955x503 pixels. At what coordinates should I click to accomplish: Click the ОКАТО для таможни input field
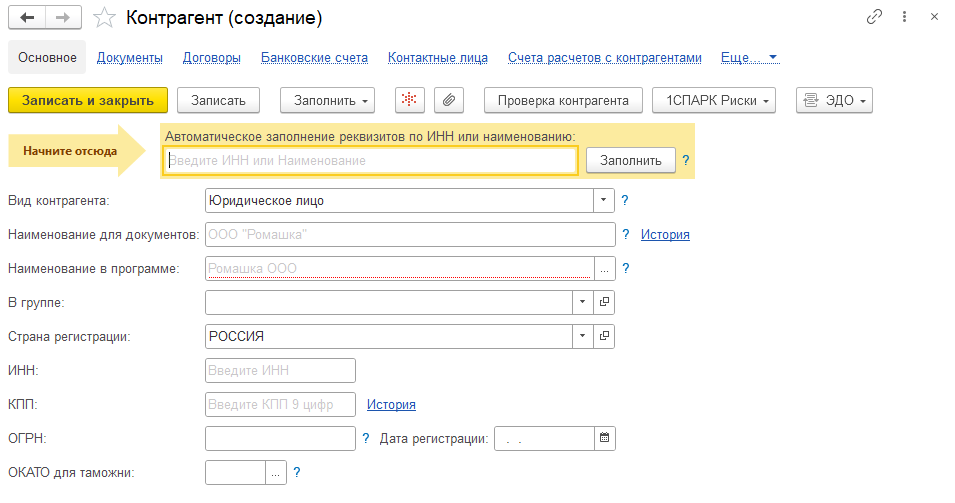pyautogui.click(x=236, y=473)
